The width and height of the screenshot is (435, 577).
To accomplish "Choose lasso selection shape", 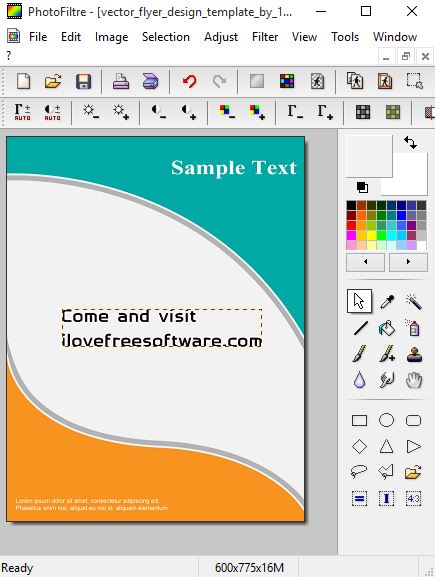I will click(359, 472).
